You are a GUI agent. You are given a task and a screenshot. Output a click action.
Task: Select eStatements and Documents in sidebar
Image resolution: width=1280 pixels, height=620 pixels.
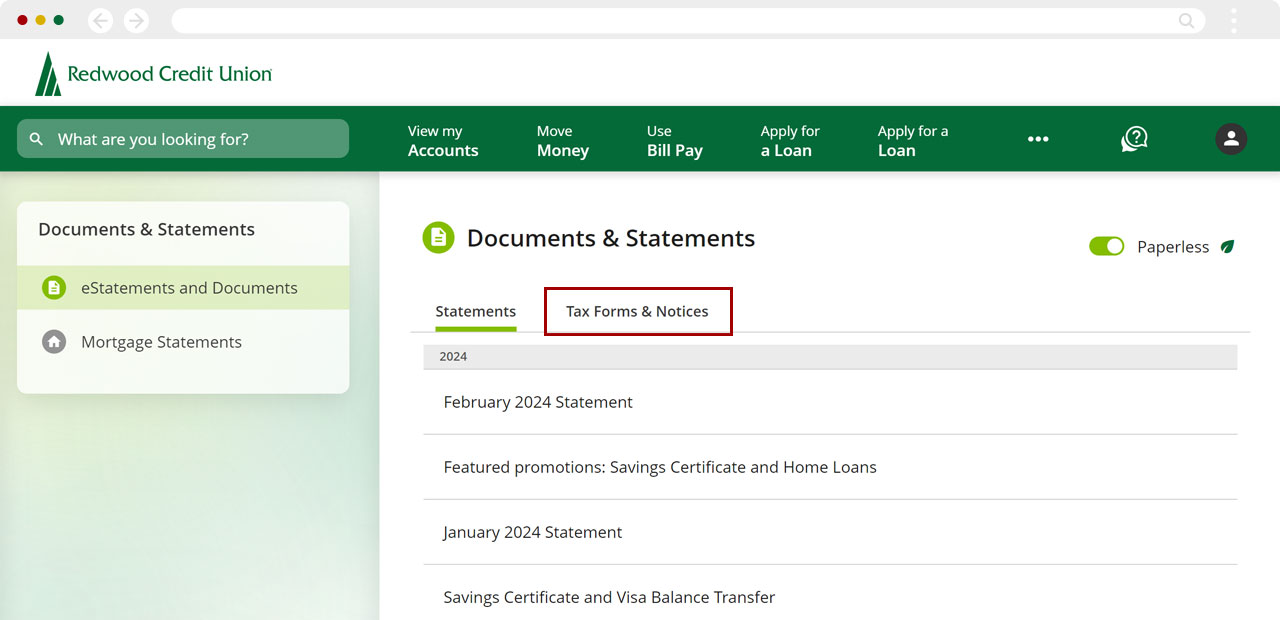[x=183, y=288]
